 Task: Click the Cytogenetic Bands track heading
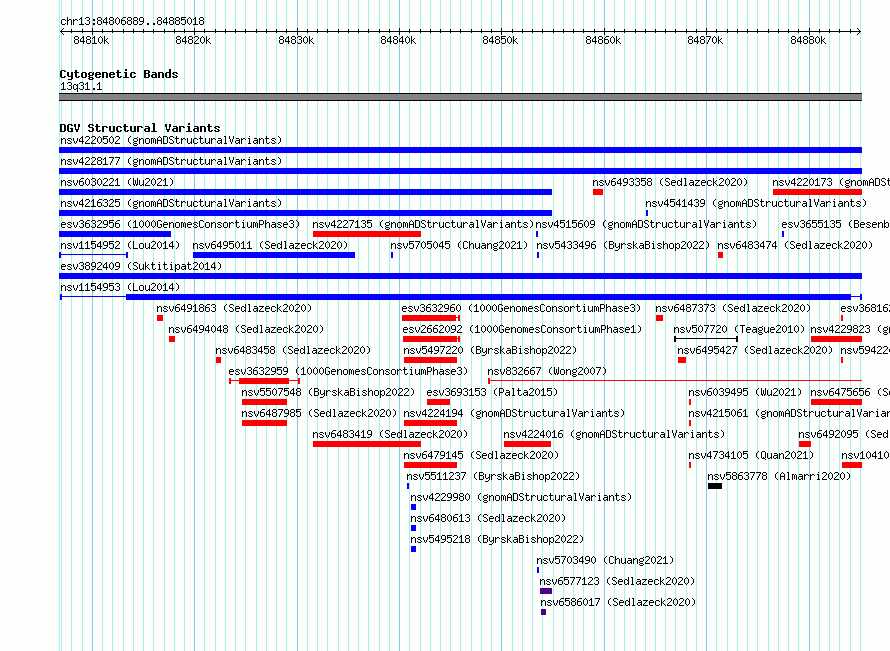pos(119,74)
